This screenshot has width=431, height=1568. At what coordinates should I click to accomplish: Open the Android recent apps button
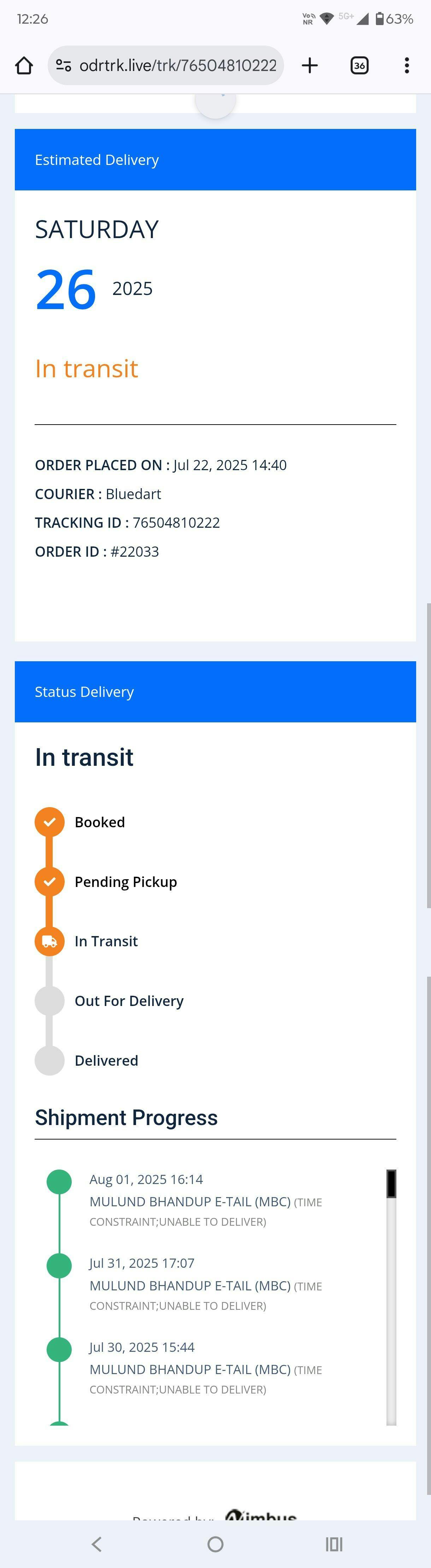334,1544
